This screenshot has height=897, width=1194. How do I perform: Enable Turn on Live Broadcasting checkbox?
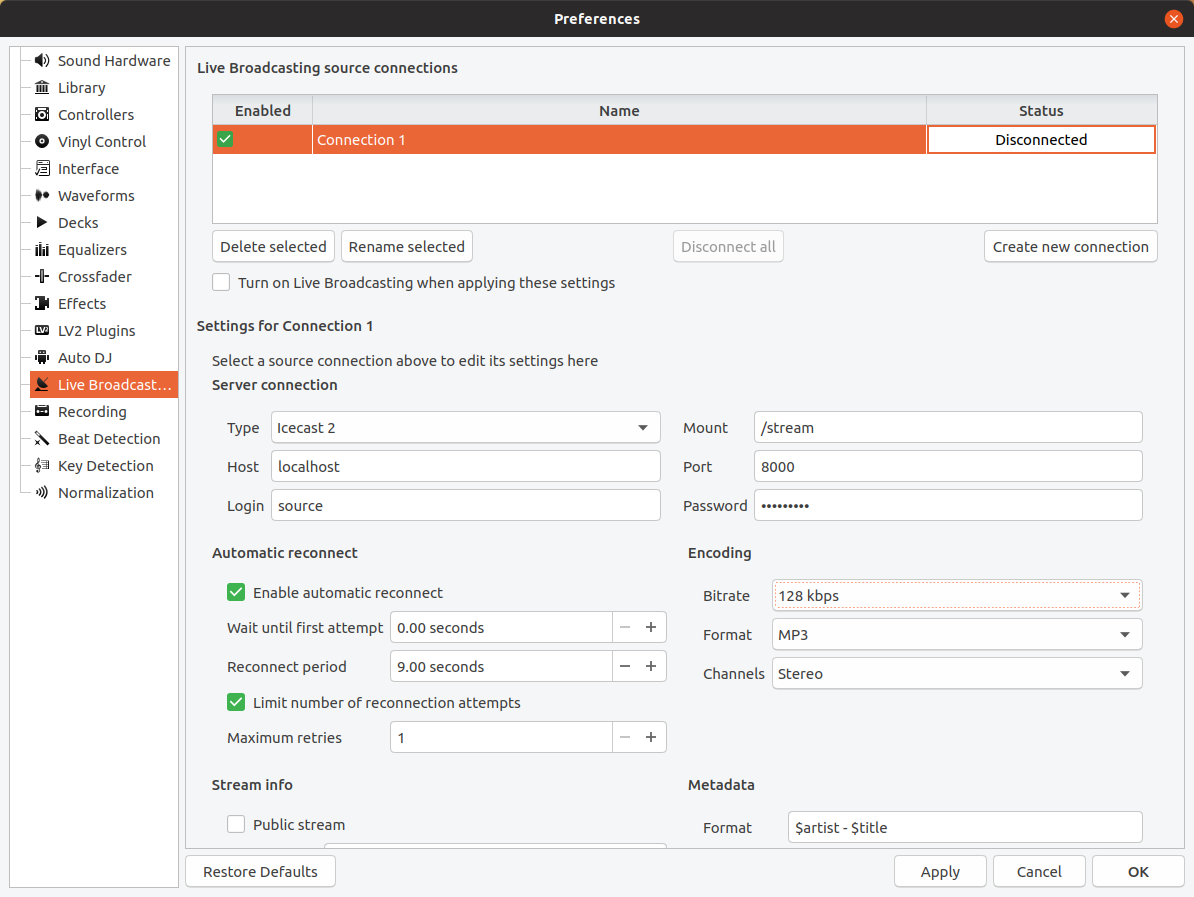[x=221, y=283]
